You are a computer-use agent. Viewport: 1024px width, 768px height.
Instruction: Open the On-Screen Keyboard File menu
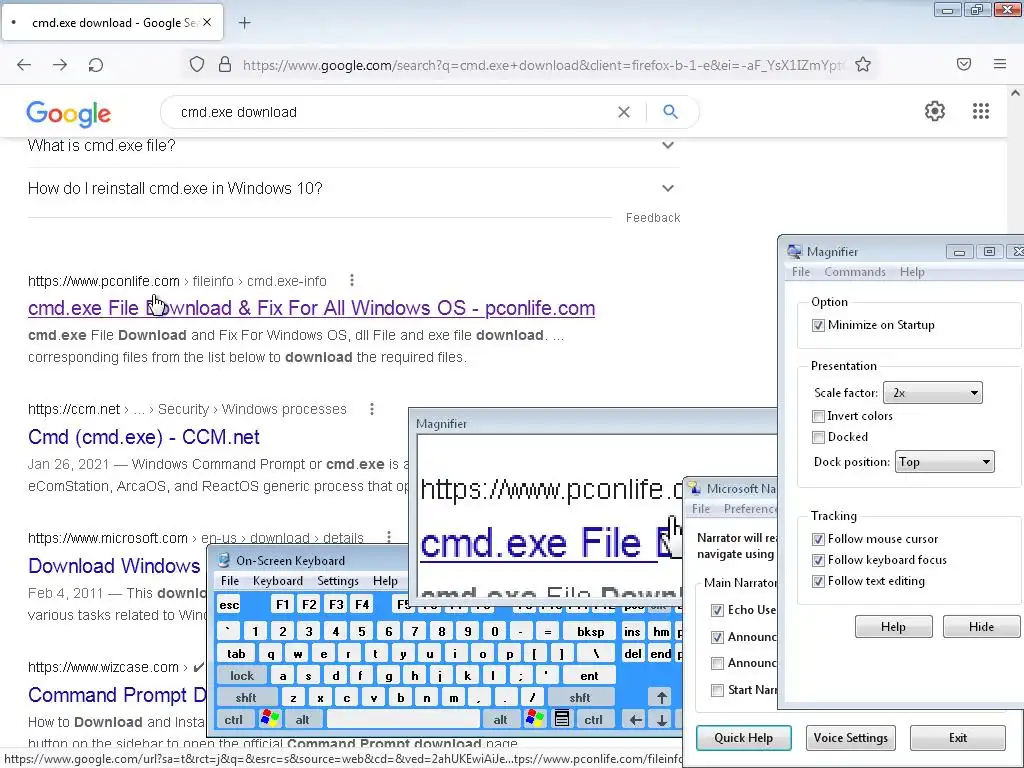[230, 581]
